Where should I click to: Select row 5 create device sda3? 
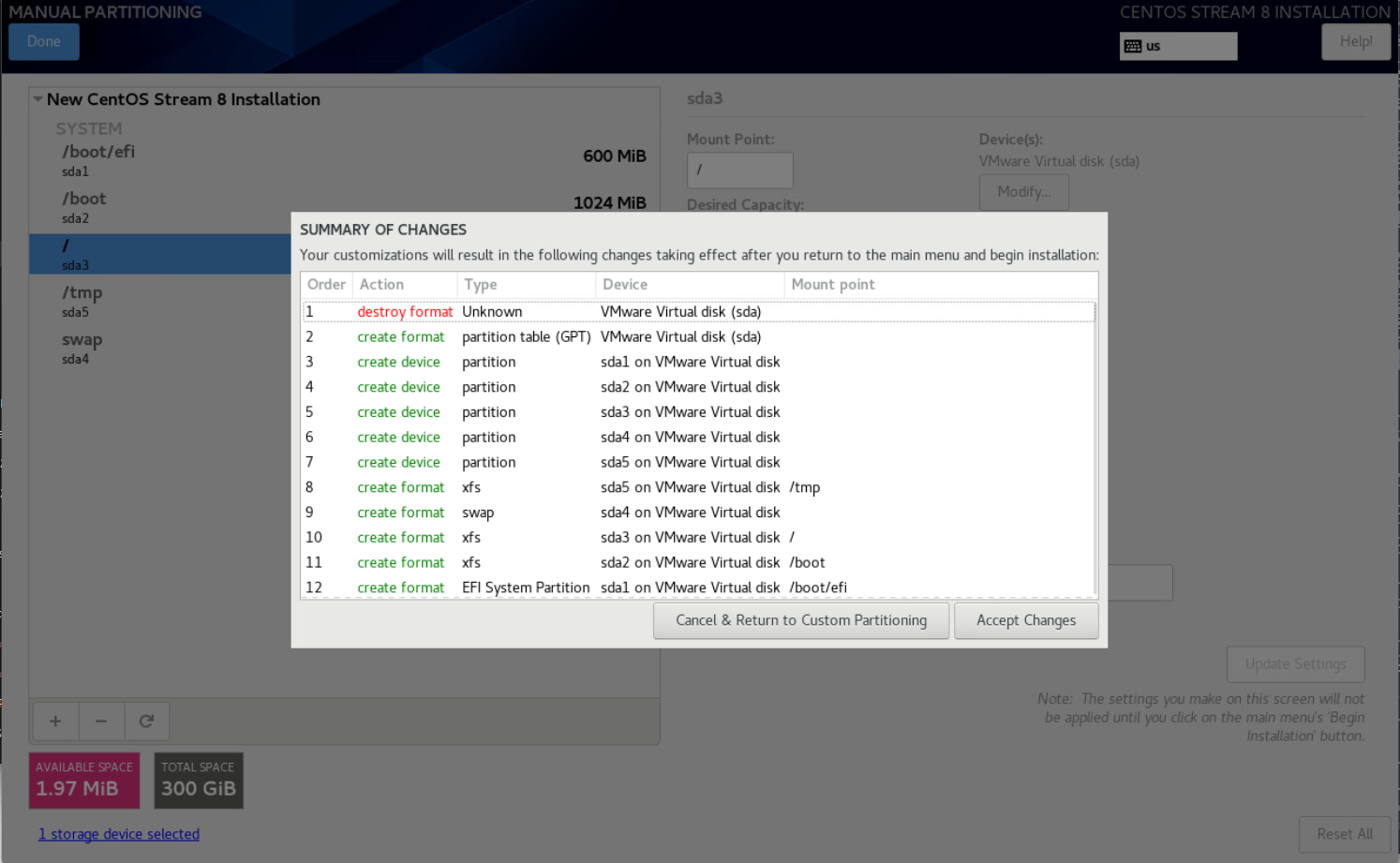coord(699,412)
